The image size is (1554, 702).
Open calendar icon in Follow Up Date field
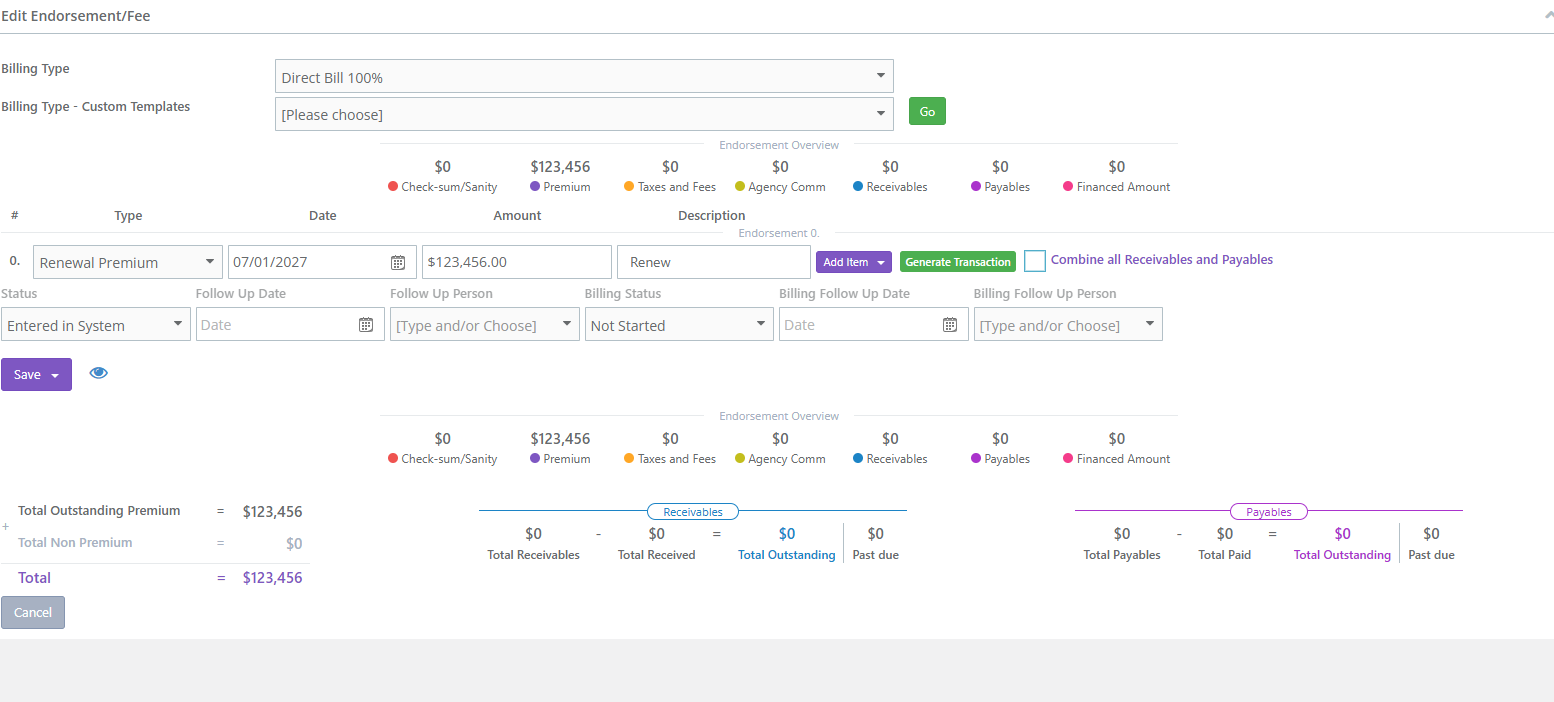[366, 324]
